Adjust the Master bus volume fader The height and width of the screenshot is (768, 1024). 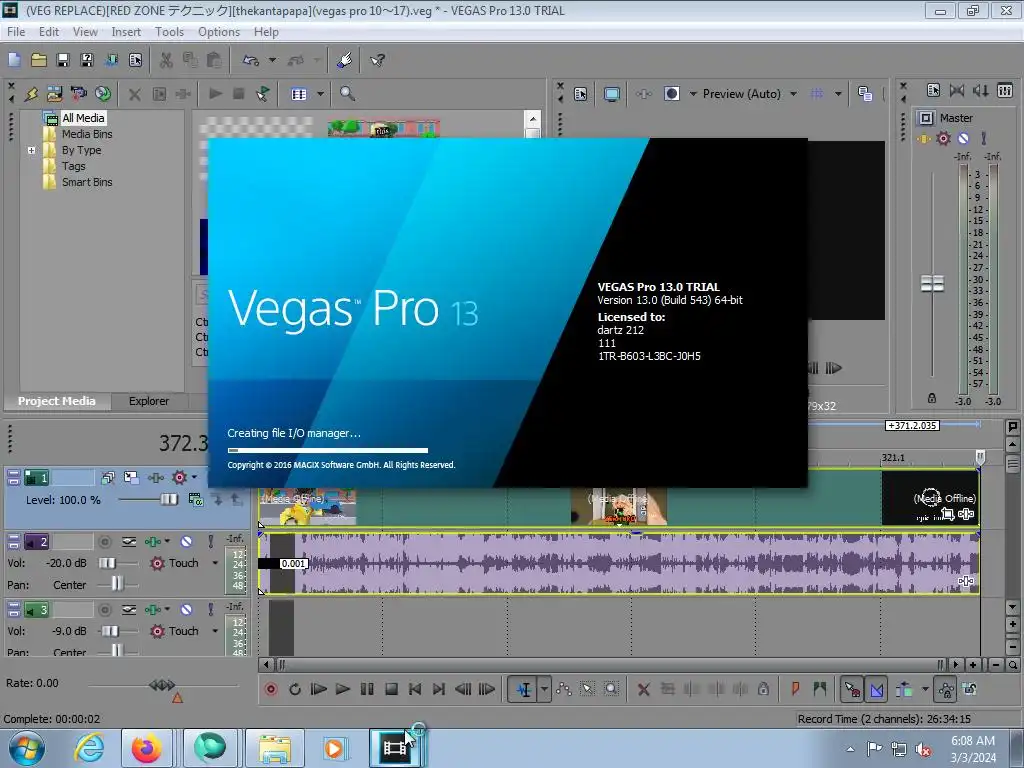tap(932, 283)
